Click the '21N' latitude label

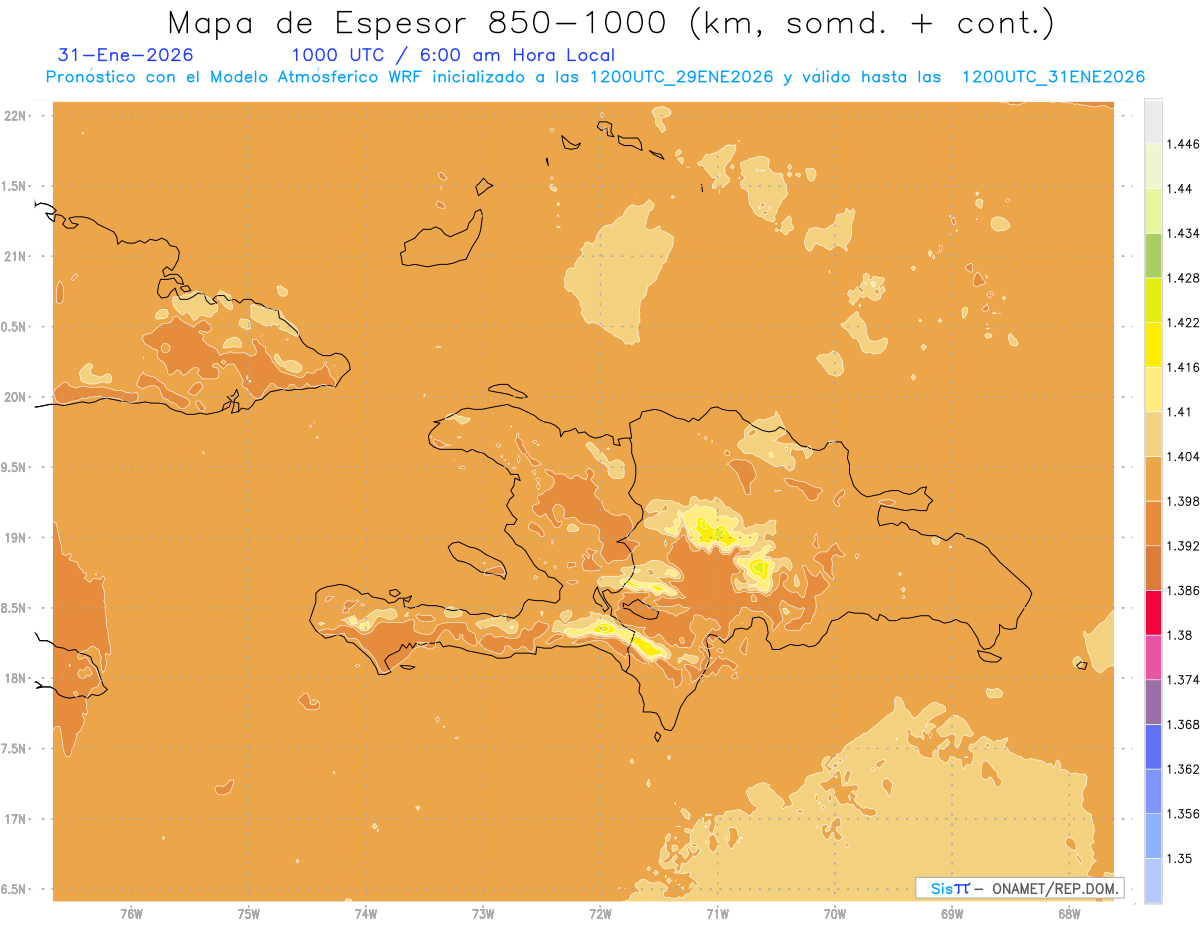(17, 256)
